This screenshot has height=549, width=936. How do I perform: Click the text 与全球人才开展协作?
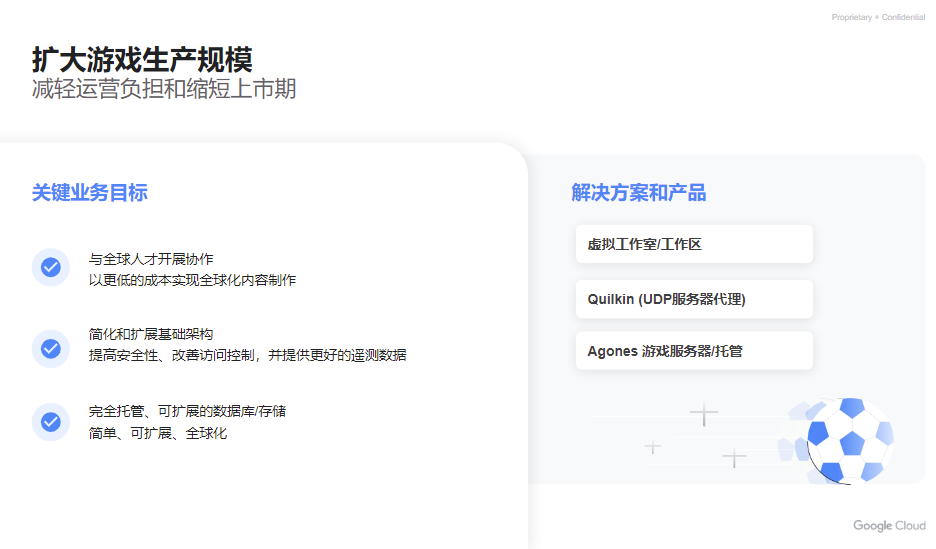pyautogui.click(x=151, y=259)
